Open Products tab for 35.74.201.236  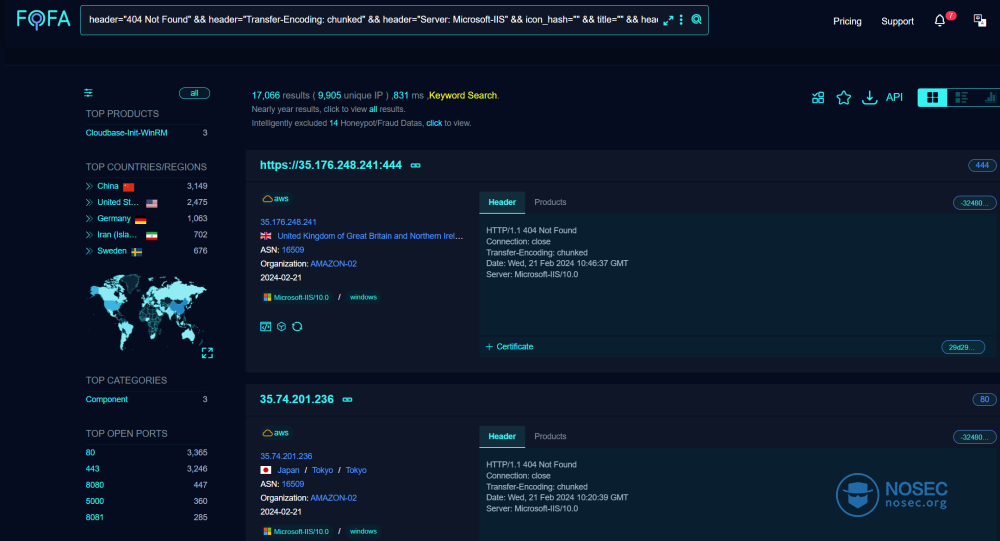550,436
